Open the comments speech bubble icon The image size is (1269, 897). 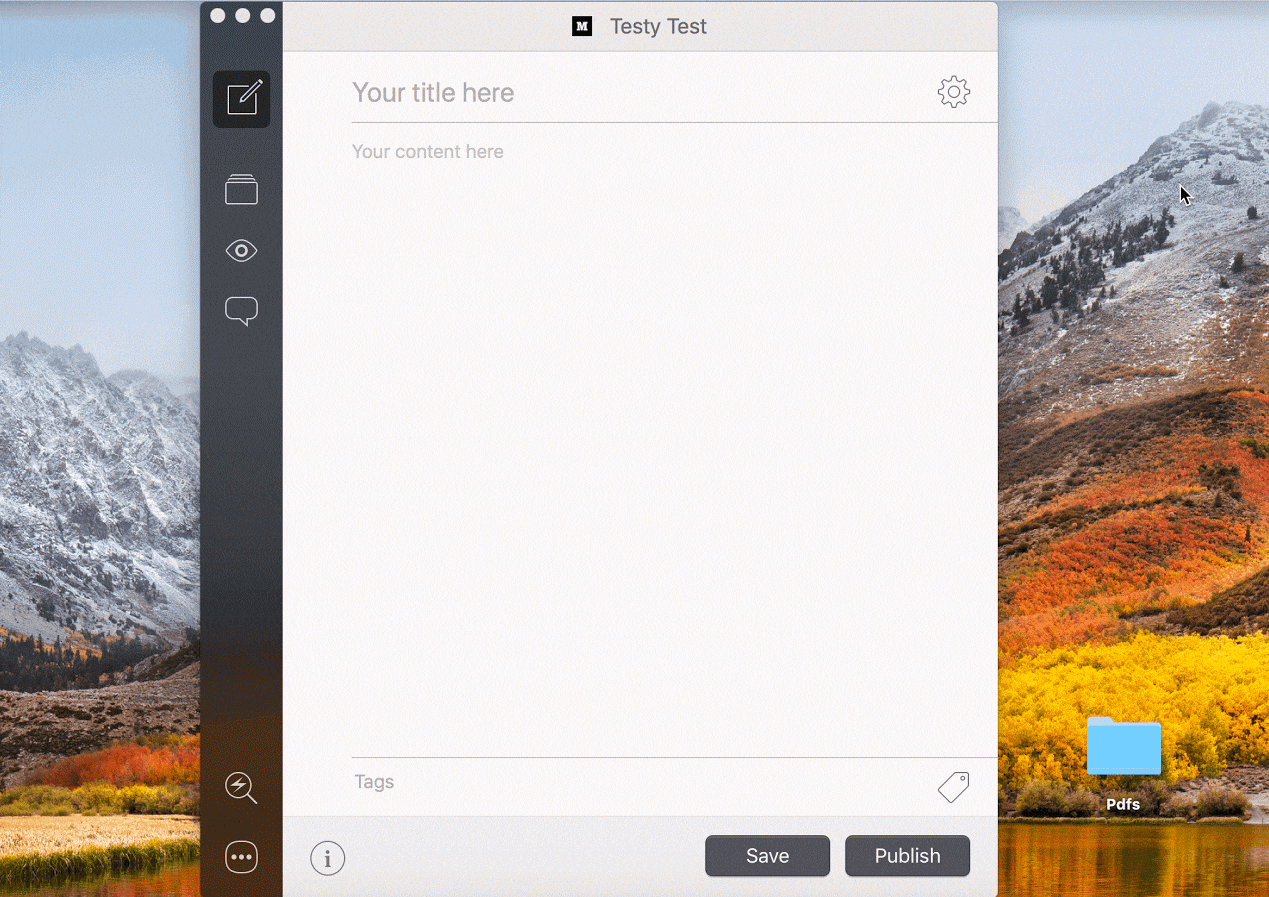[242, 311]
